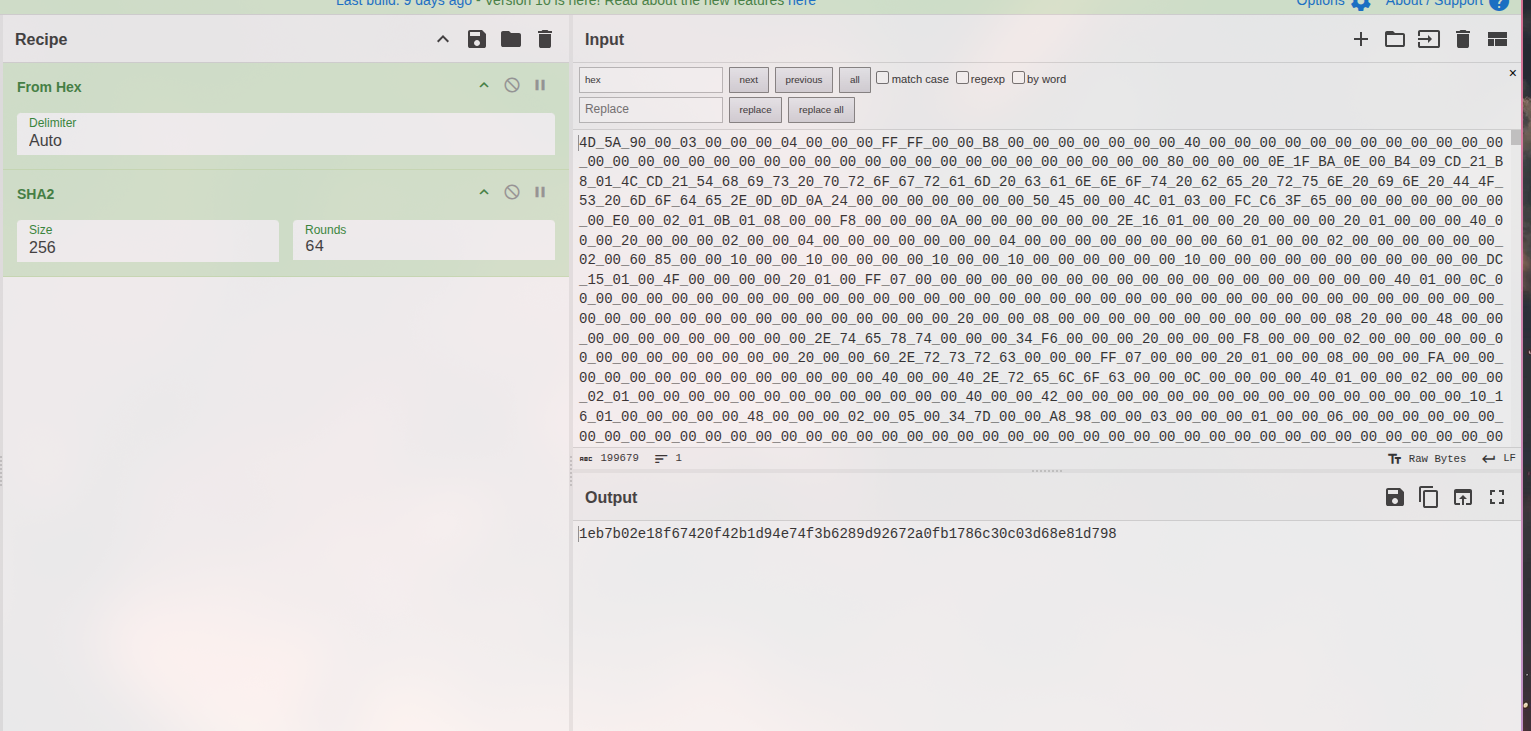This screenshot has width=1531, height=731.
Task: Open Options from the top bar
Action: (x=1322, y=5)
